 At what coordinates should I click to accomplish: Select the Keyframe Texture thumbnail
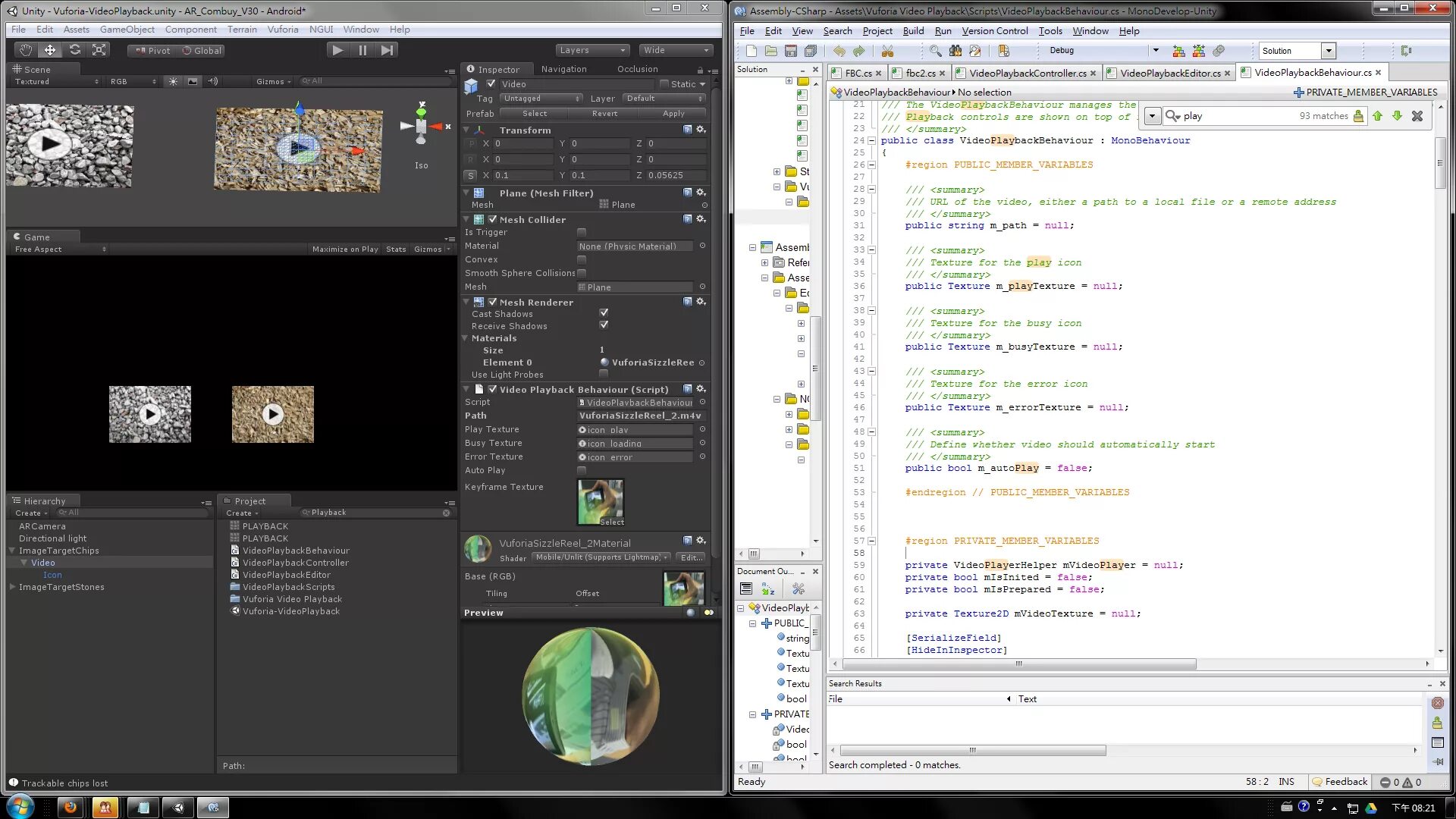(x=601, y=503)
